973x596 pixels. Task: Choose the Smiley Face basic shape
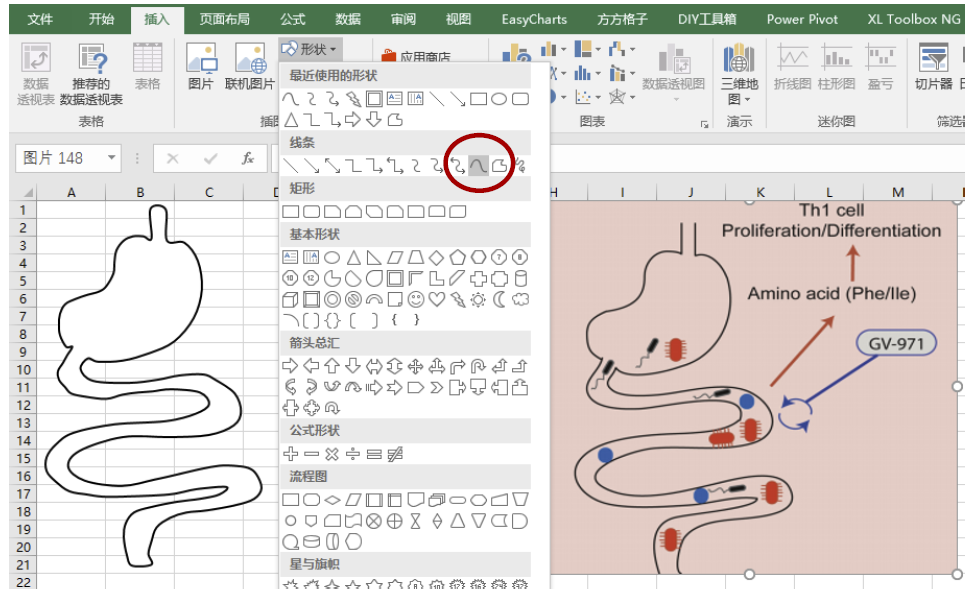pyautogui.click(x=416, y=300)
